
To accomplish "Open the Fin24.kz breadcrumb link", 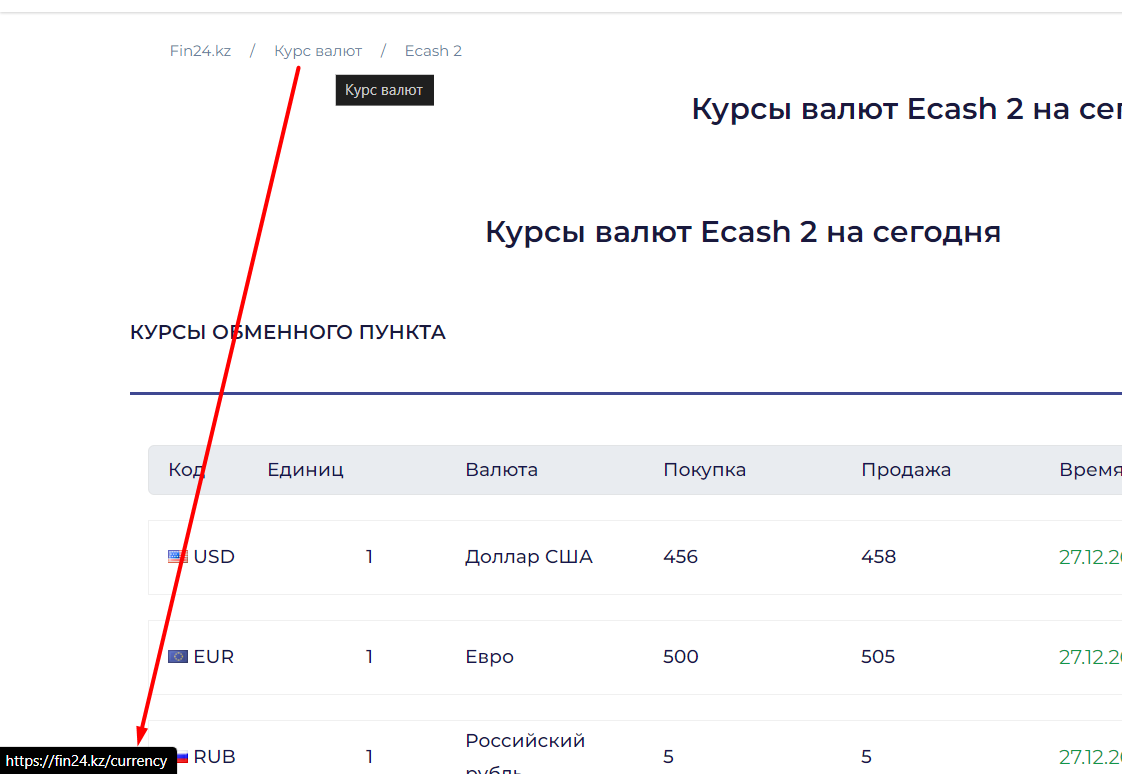I will point(200,51).
